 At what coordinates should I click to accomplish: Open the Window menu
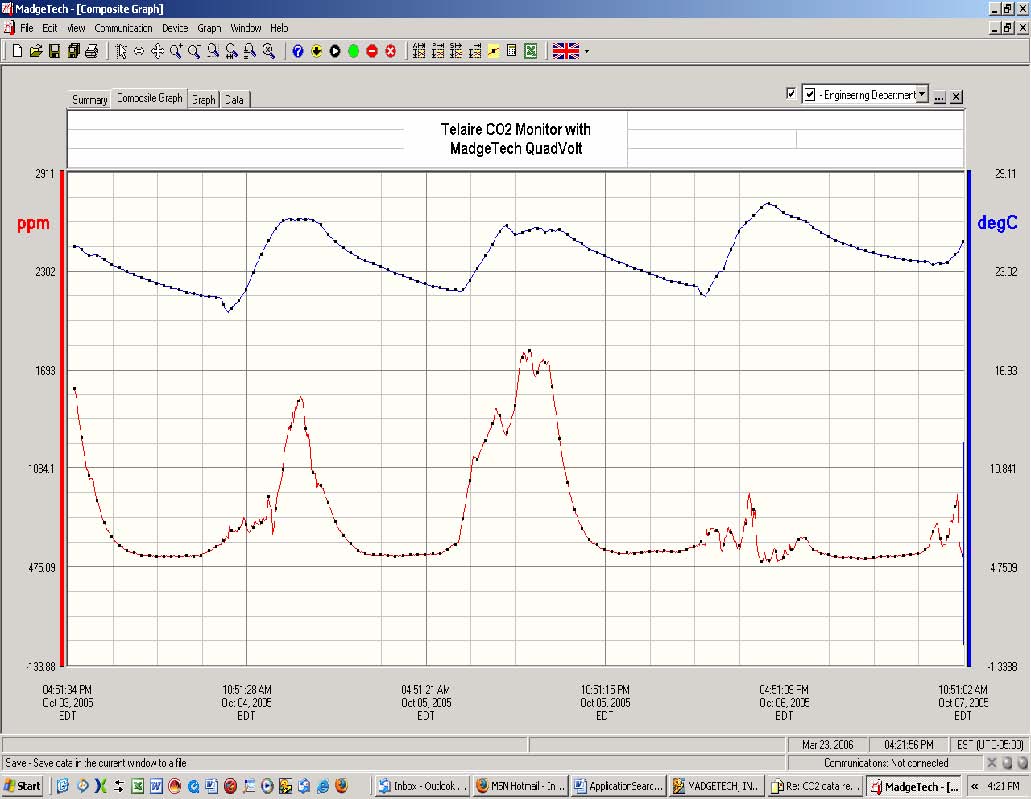point(246,28)
